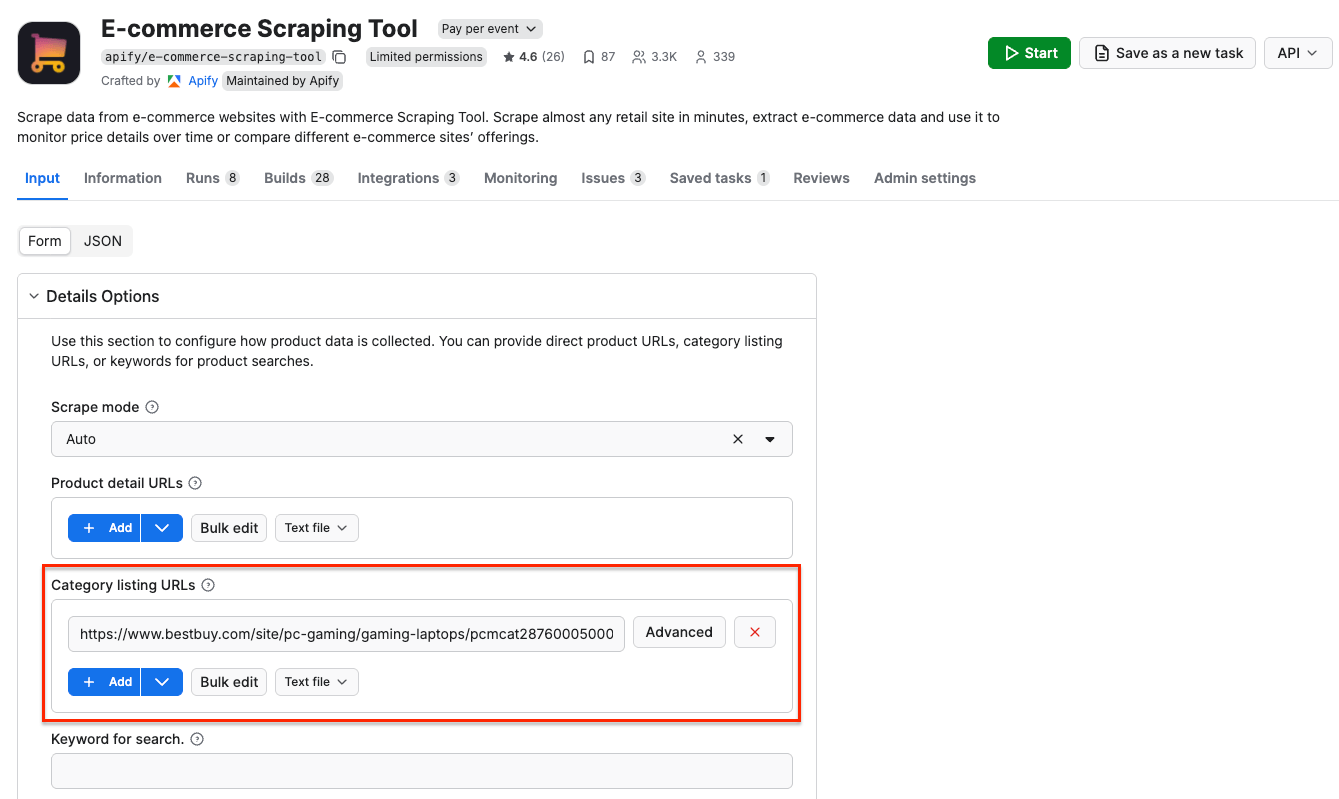Image resolution: width=1339 pixels, height=799 pixels.
Task: Start the scraping tool run
Action: [1029, 52]
